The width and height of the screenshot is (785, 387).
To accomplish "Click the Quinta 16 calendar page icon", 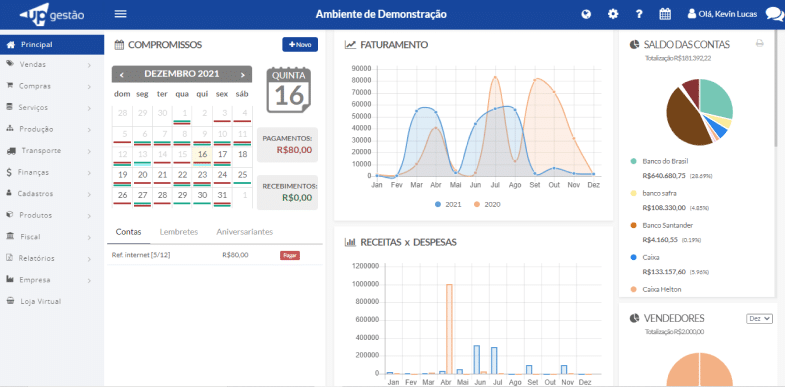I will coord(288,91).
